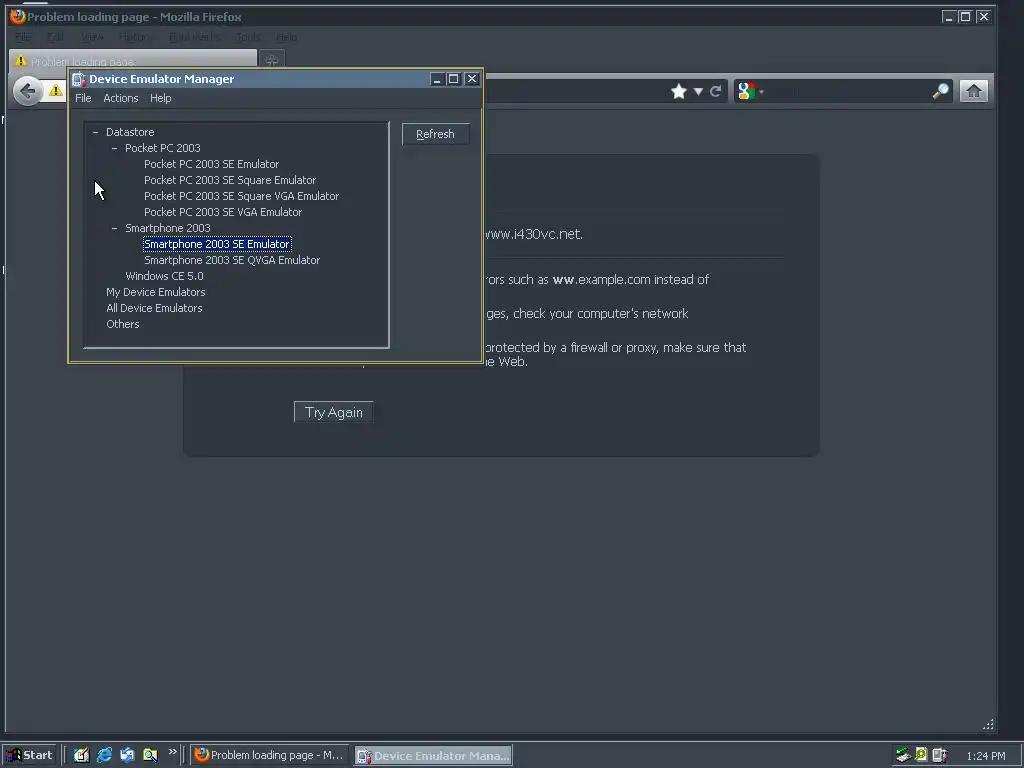
Task: Select My Device Emulators node
Action: (155, 292)
